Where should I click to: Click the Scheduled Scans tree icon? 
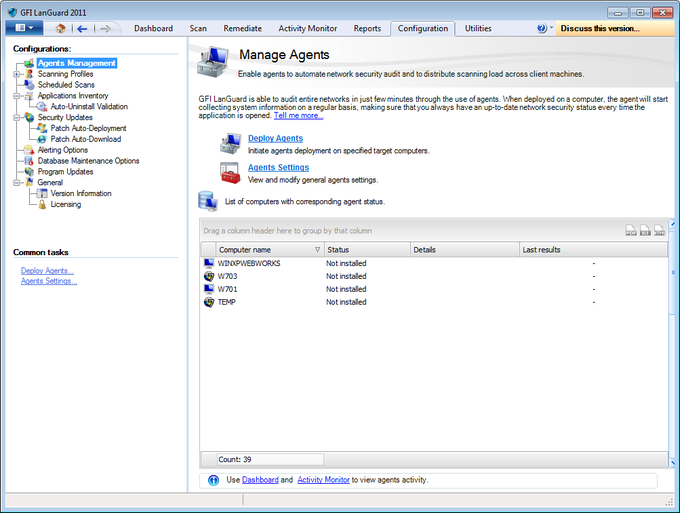(x=29, y=85)
